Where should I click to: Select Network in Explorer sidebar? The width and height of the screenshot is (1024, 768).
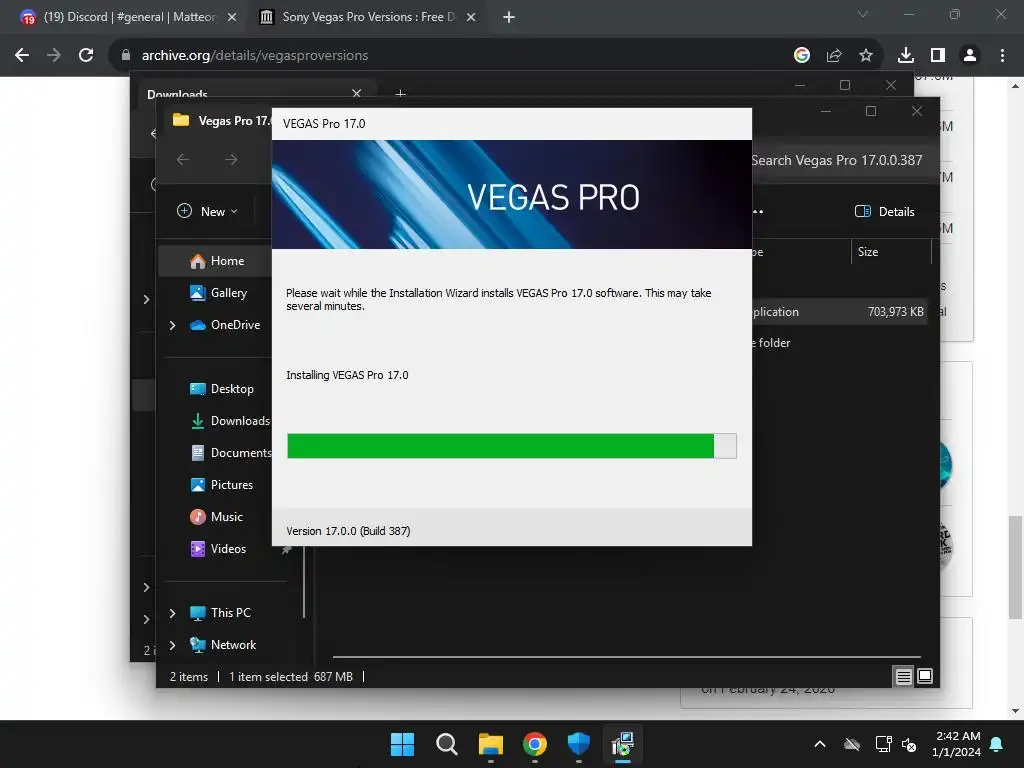[x=222, y=645]
